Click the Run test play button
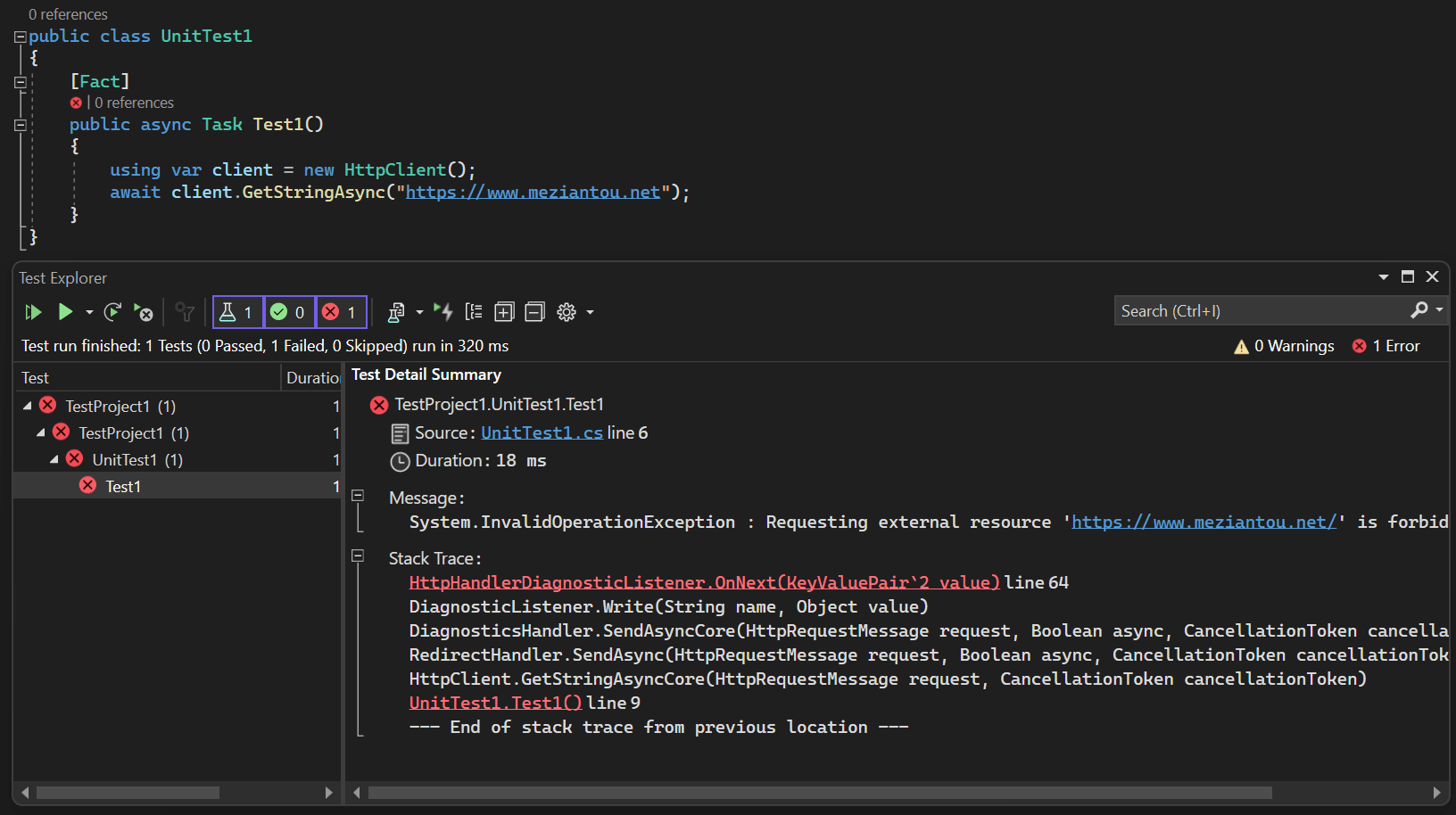 point(65,312)
